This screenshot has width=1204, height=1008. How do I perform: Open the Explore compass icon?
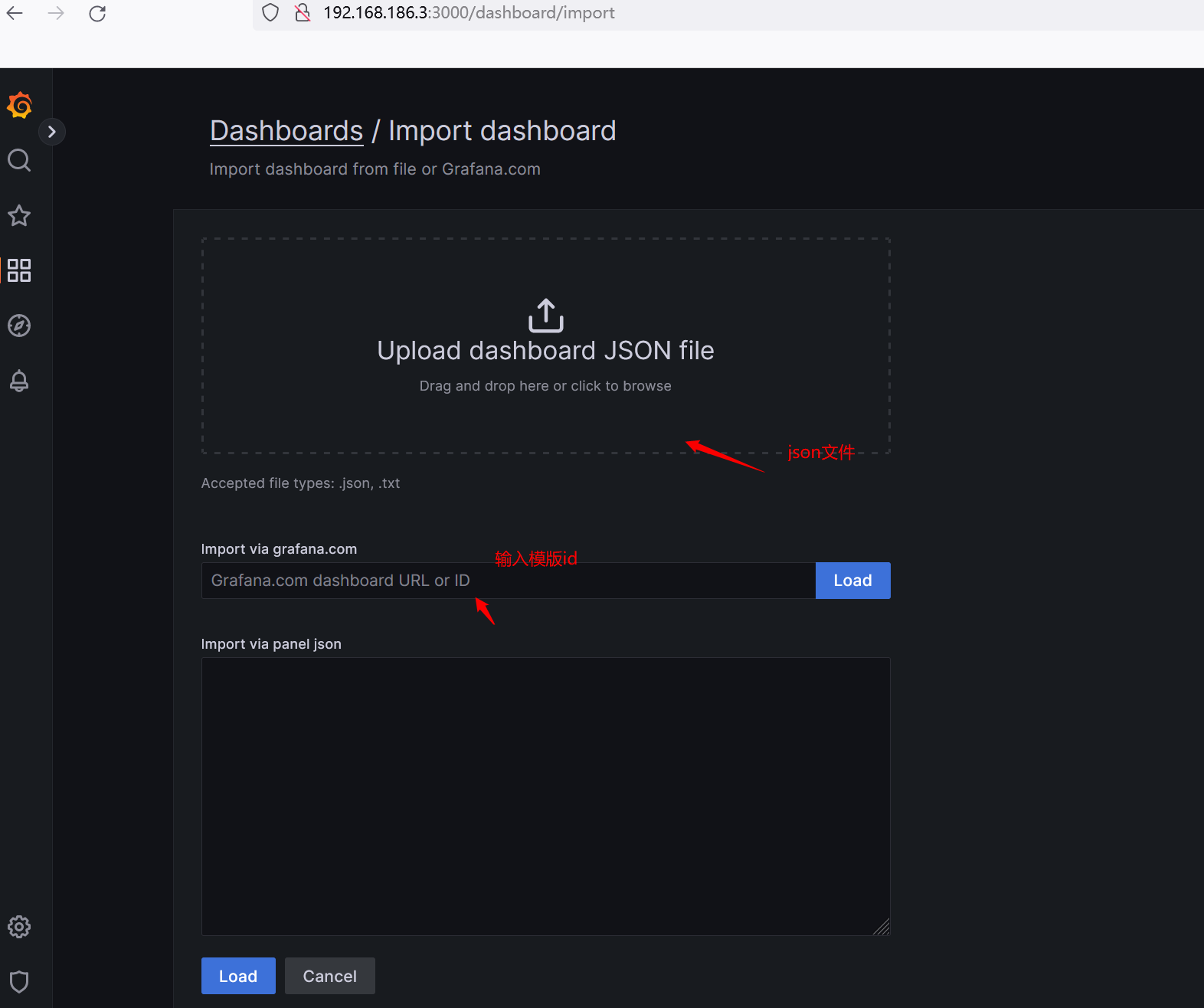tap(19, 326)
